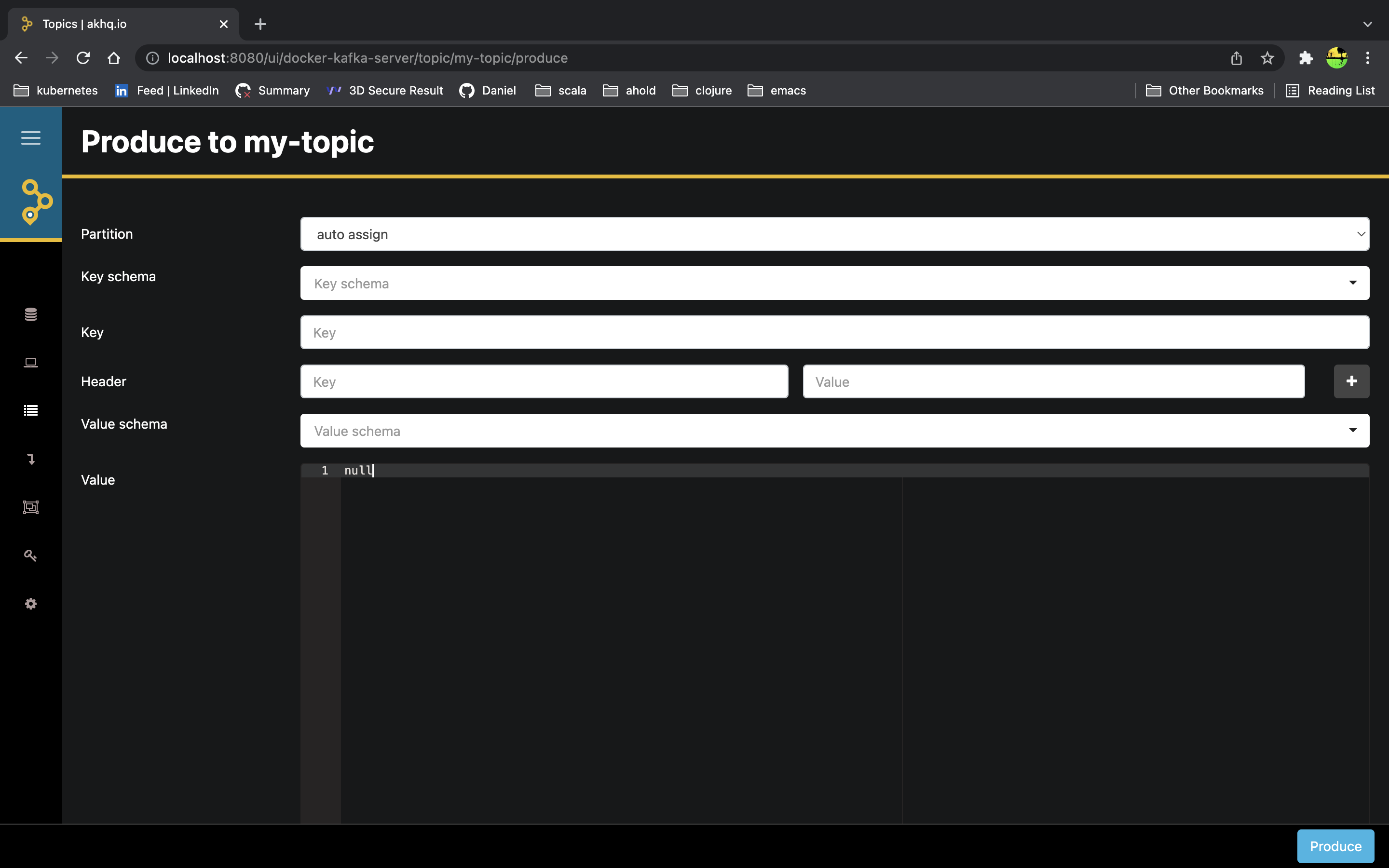This screenshot has width=1389, height=868.
Task: Open Topics list icon in sidebar
Action: pos(30,410)
